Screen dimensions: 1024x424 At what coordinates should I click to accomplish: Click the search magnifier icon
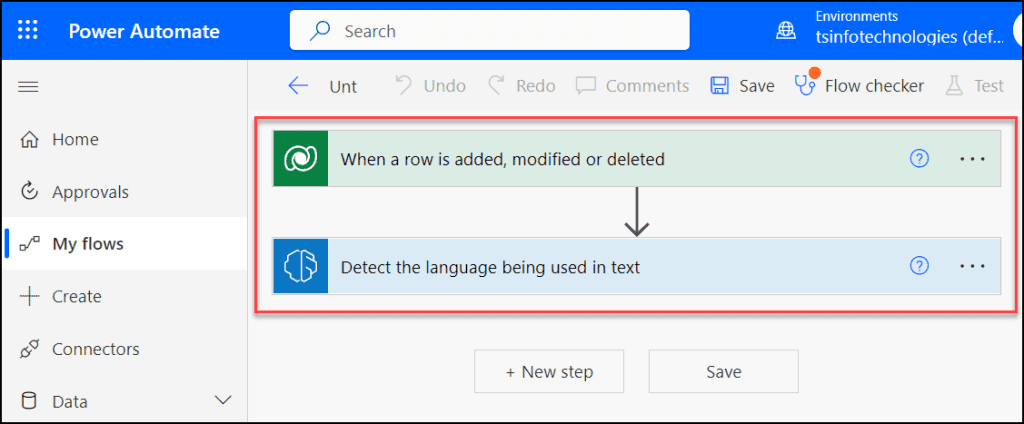pos(320,31)
